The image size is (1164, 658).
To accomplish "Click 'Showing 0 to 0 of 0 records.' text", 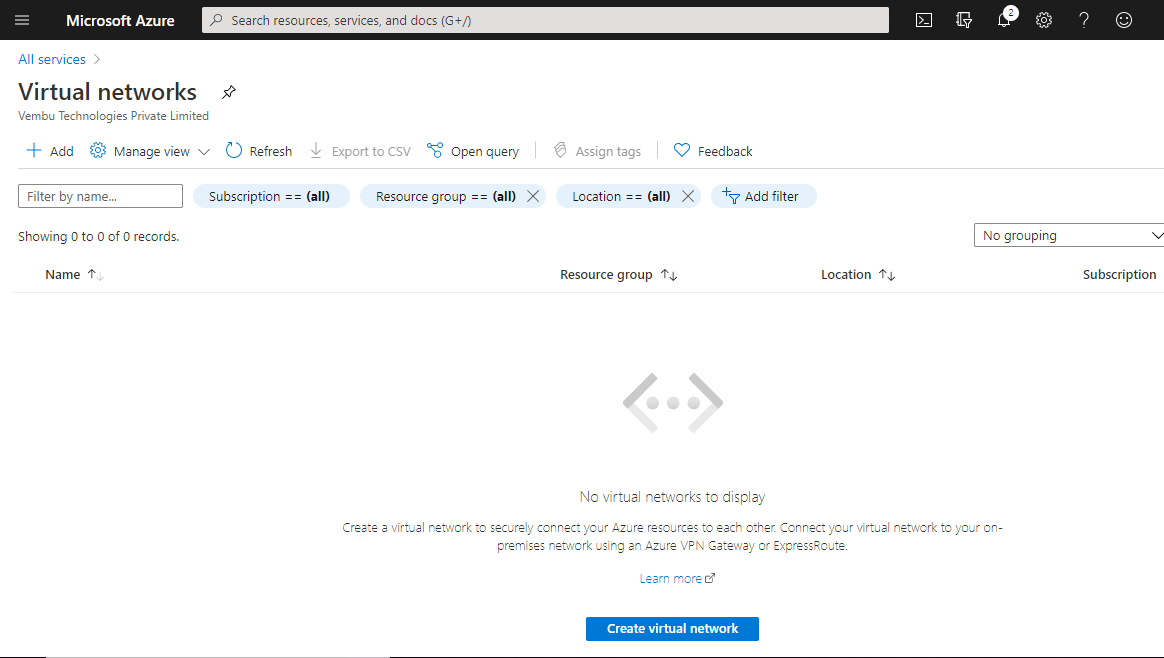I will (99, 236).
